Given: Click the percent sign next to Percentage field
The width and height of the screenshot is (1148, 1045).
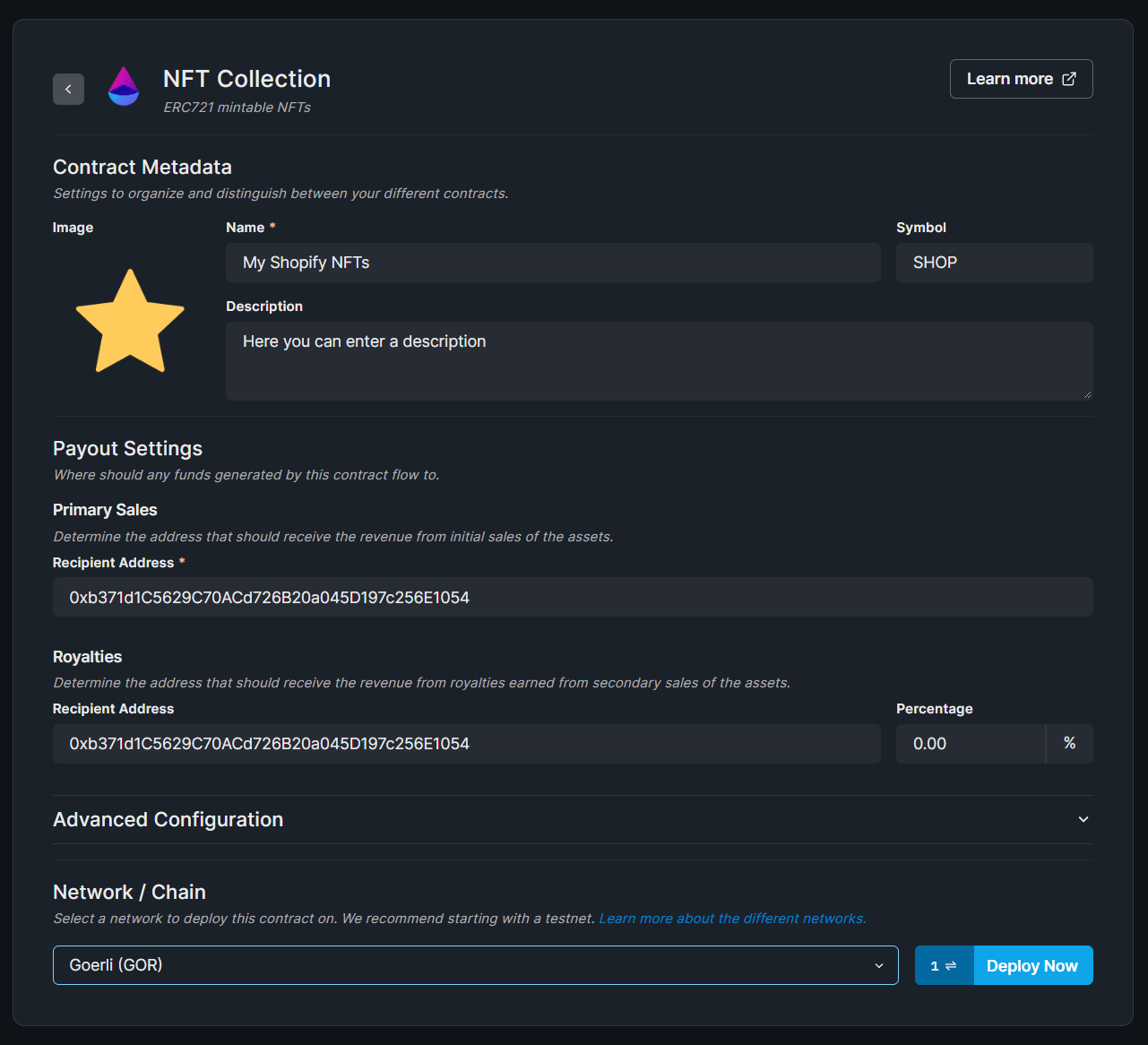Looking at the screenshot, I should [1068, 744].
